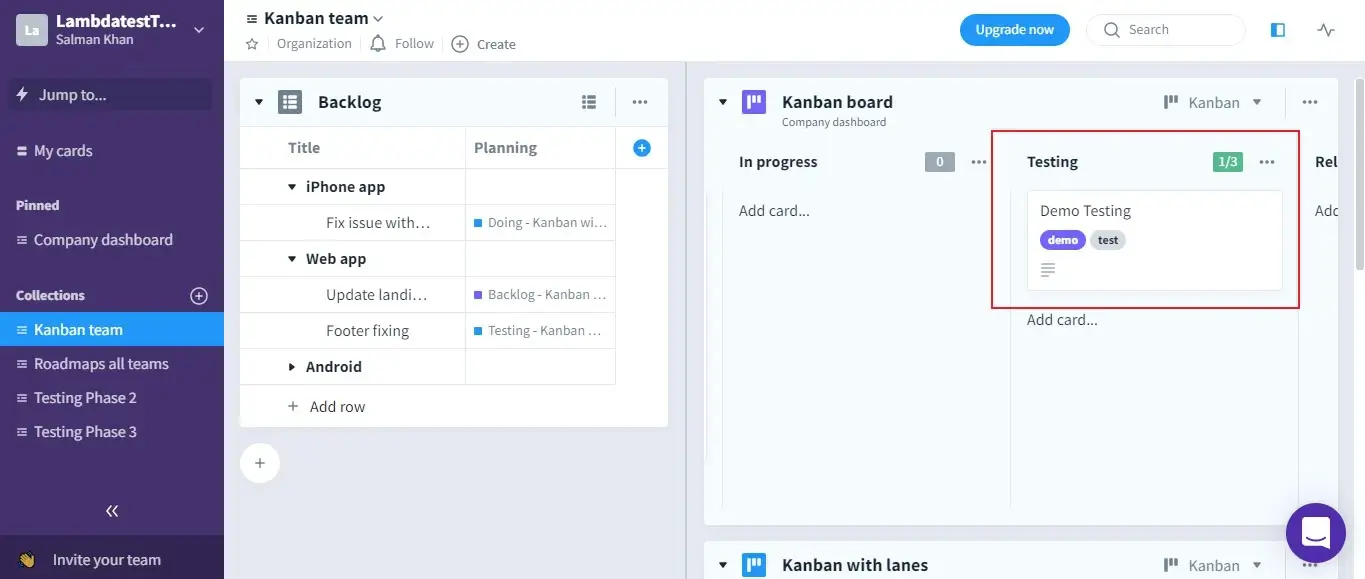Open the Intercom chat bubble
The width and height of the screenshot is (1365, 579).
(x=1315, y=532)
